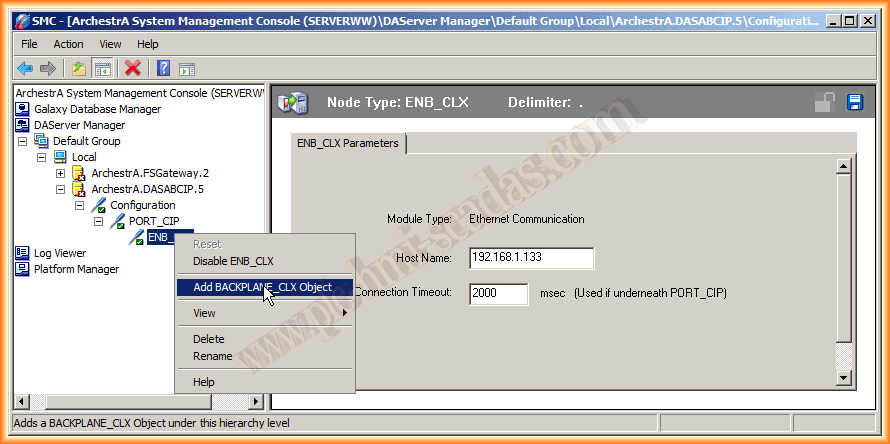890x444 pixels.
Task: Select the ENB_CLX Parameters tab
Action: (347, 143)
